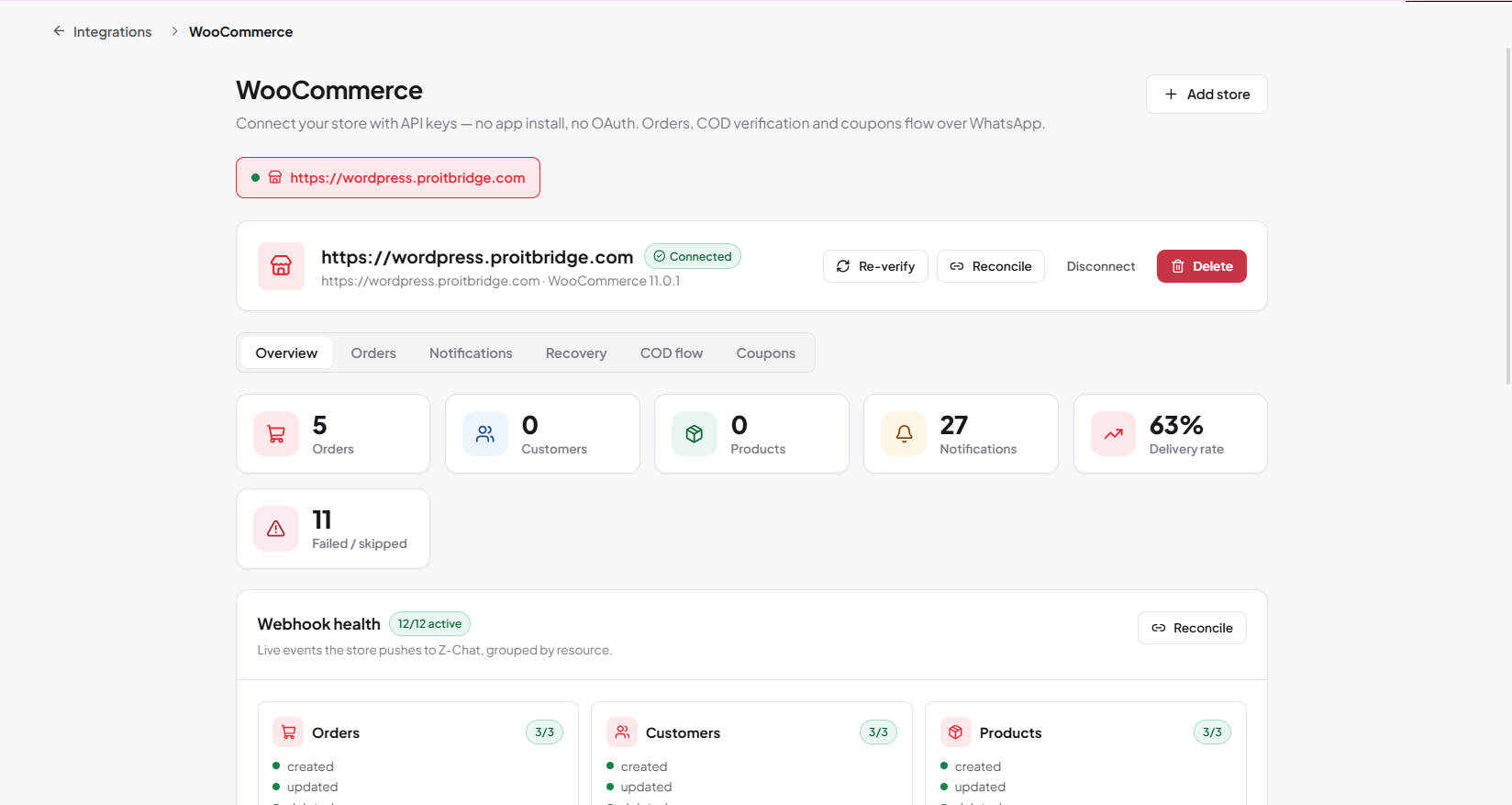1512x805 pixels.
Task: Click the 63% delivery rate value
Action: (x=1176, y=426)
